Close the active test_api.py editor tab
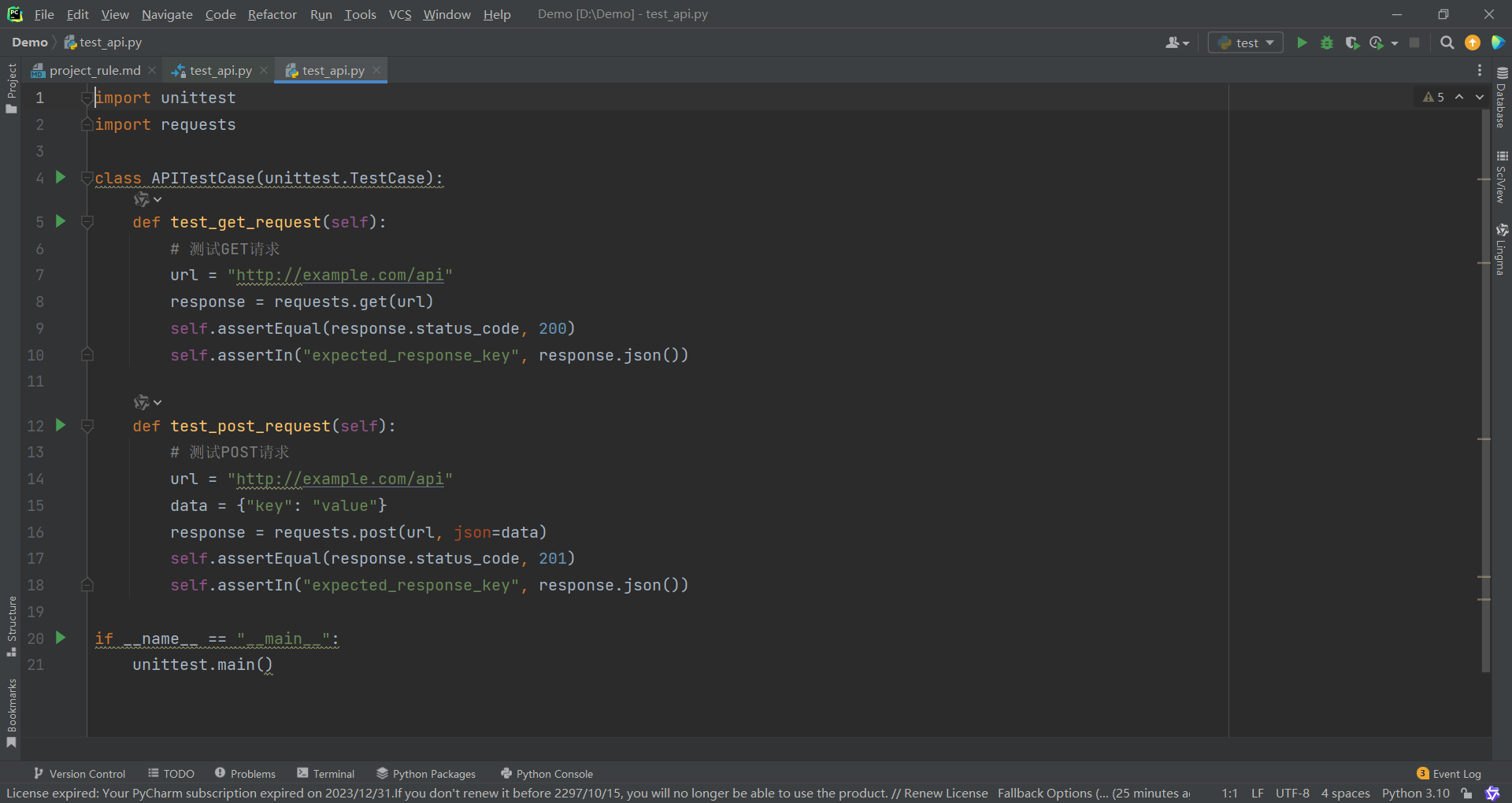This screenshot has width=1512, height=803. pyautogui.click(x=376, y=70)
